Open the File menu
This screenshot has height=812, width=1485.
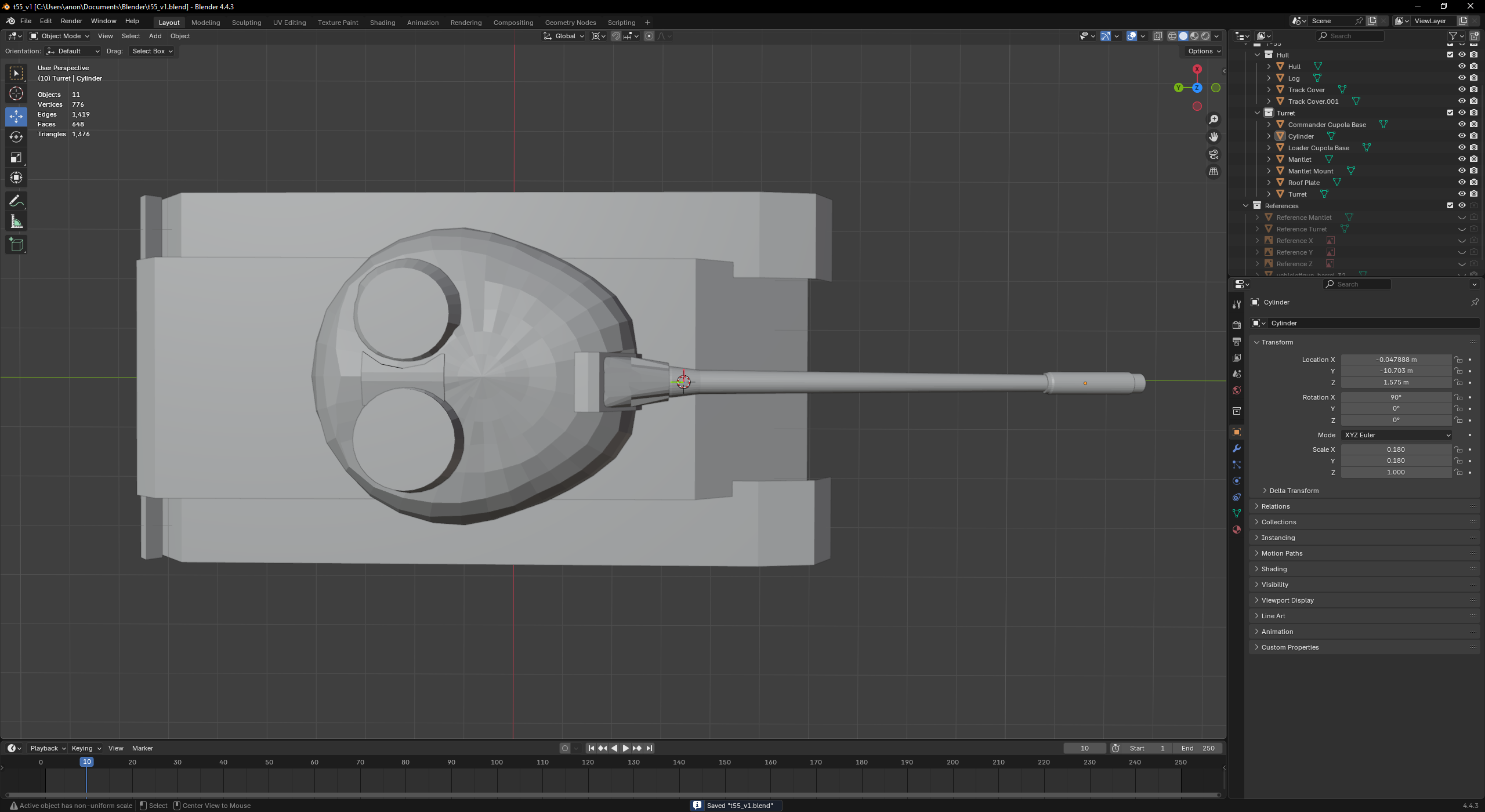[x=26, y=21]
